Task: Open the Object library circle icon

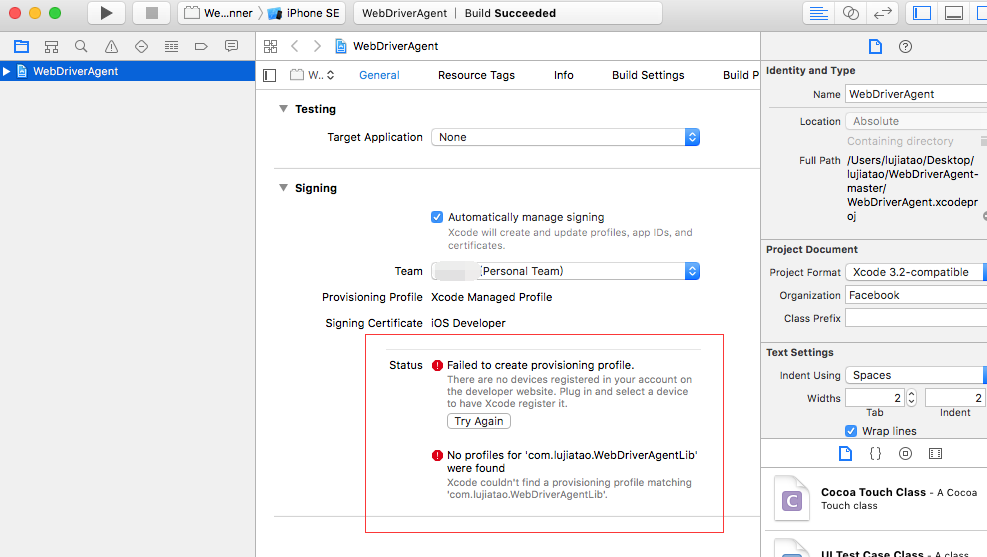Action: 905,453
